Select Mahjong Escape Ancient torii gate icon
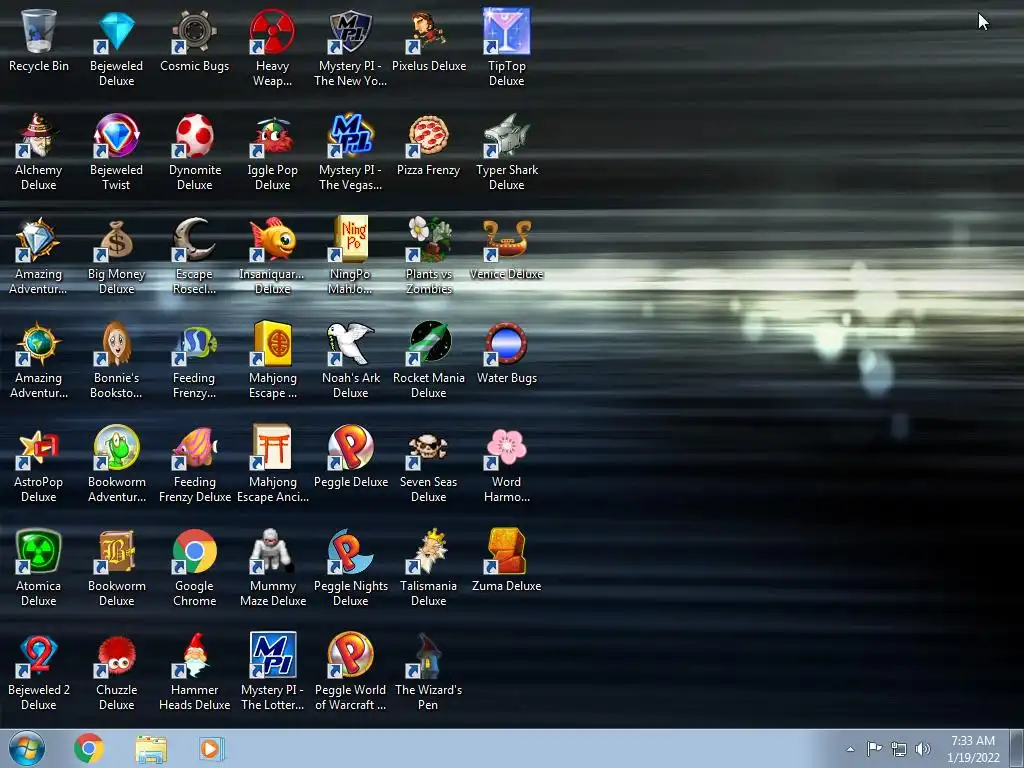The height and width of the screenshot is (768, 1024). 272,447
